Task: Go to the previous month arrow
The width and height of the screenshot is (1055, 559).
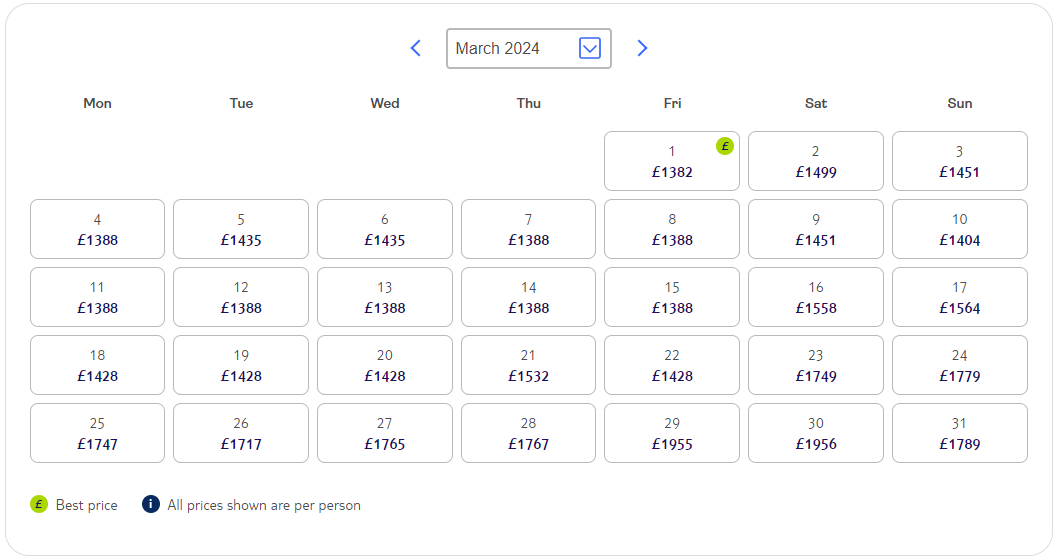Action: tap(416, 48)
